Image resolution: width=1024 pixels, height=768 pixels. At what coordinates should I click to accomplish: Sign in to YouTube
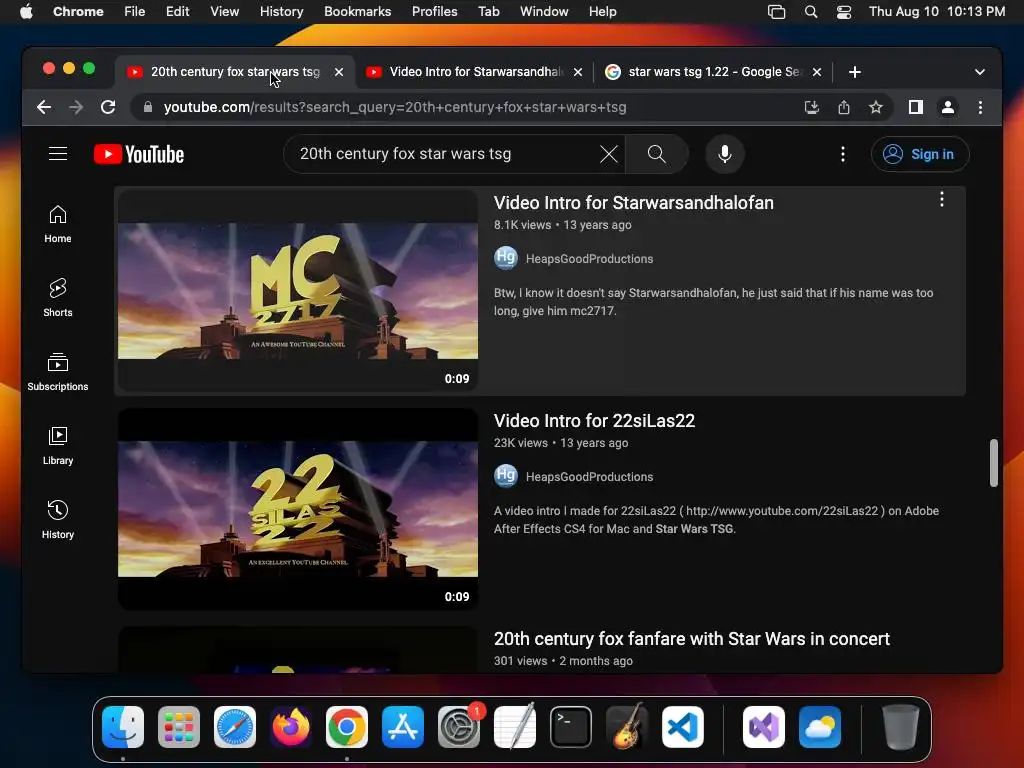(920, 154)
